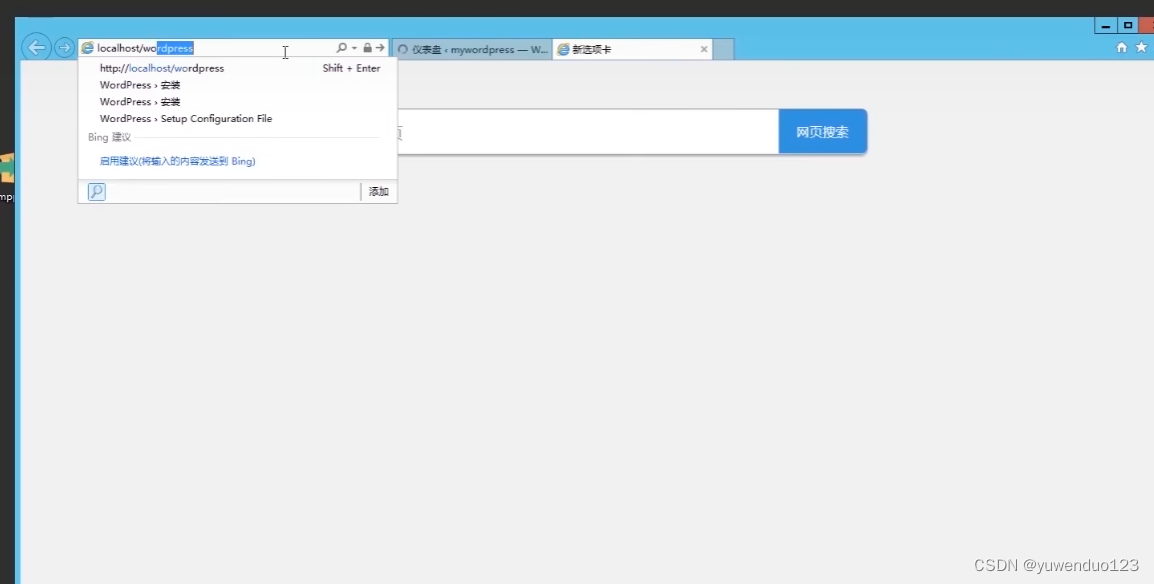
Task: Click the Go arrow in address bar
Action: (x=380, y=48)
